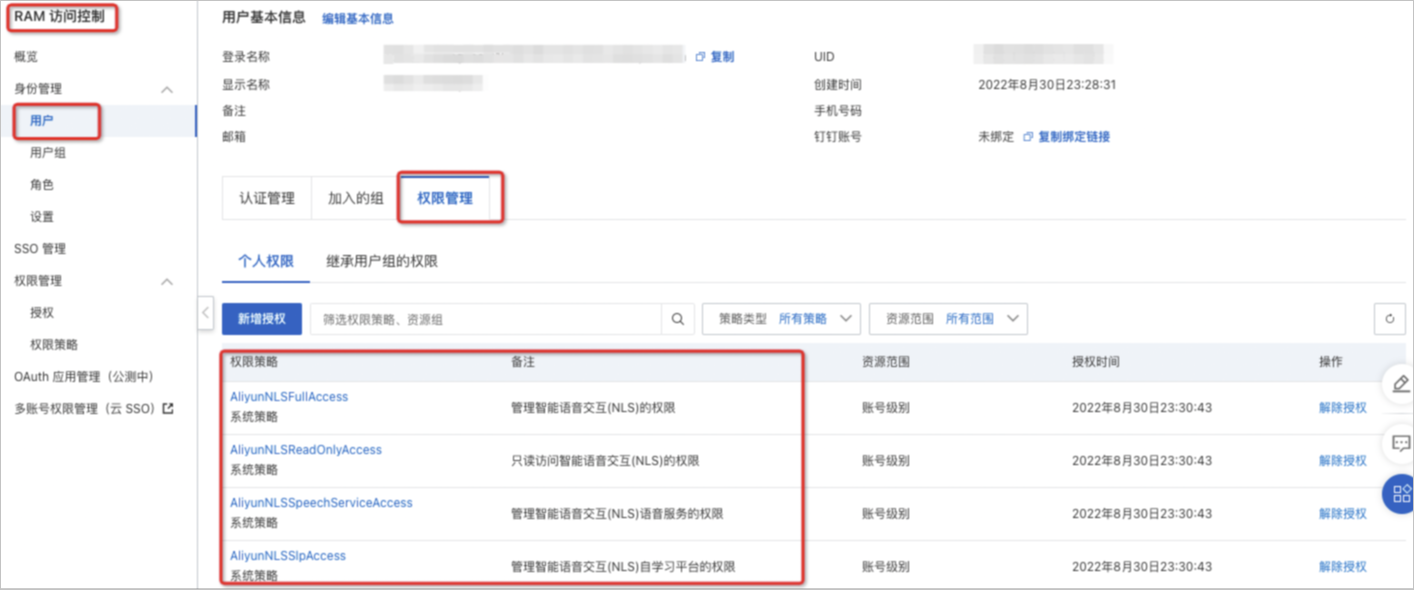Click the note 只读访问智能语音交互(NLS)的权限

pyautogui.click(x=605, y=461)
